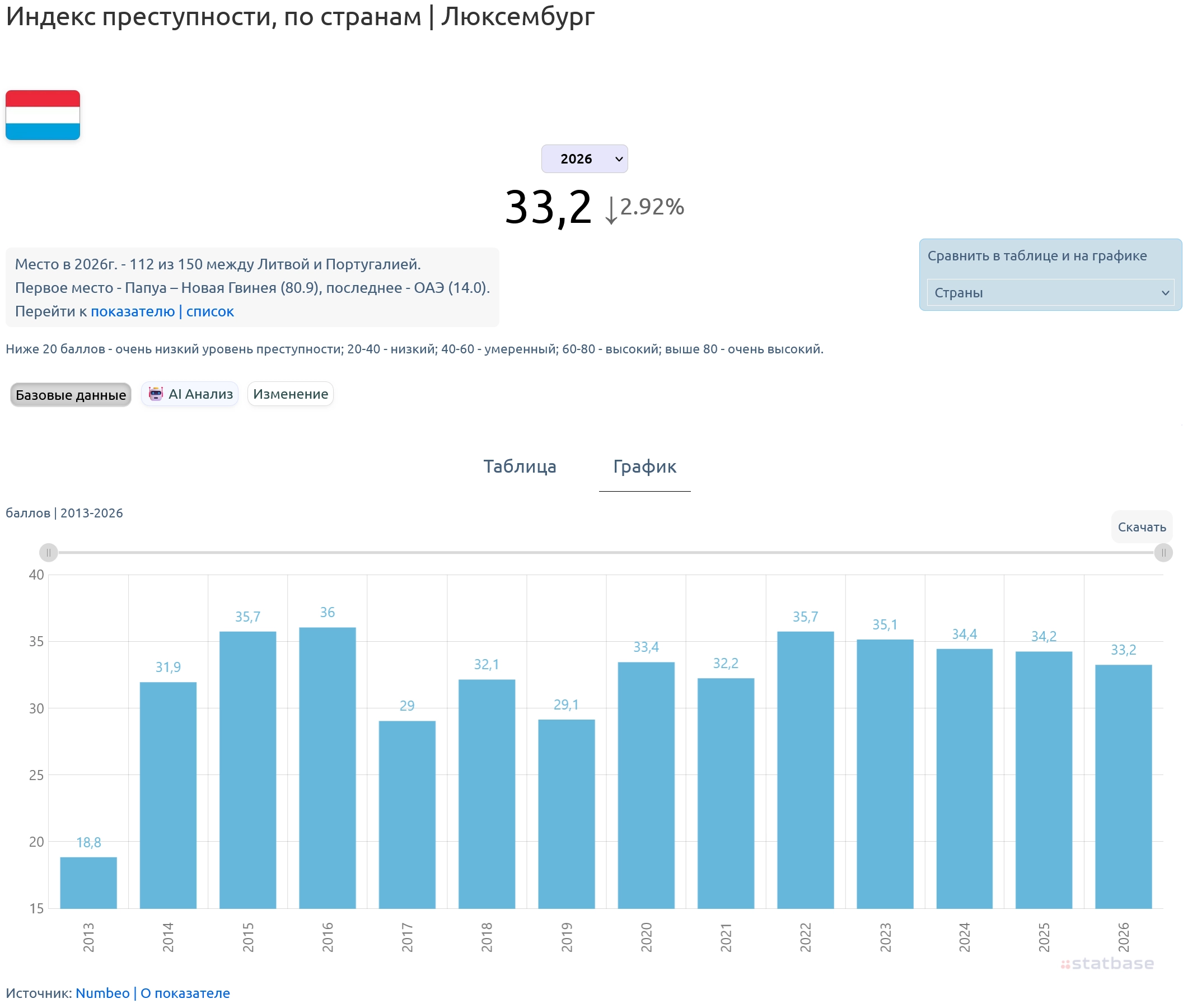Switch to the Таблица tab
Viewport: 1183px width, 1008px height.
pos(520,466)
